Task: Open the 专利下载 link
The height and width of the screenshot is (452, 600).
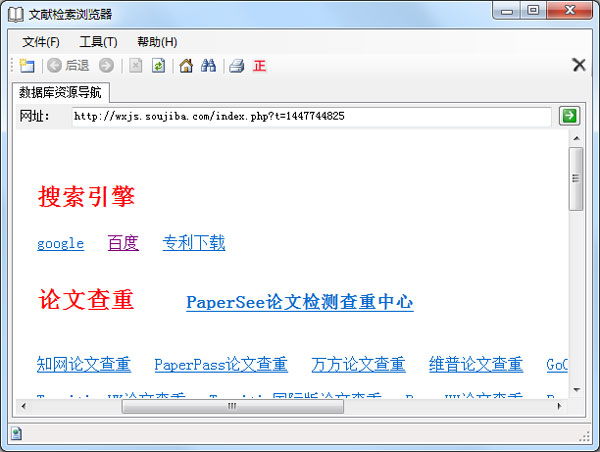Action: tap(194, 243)
